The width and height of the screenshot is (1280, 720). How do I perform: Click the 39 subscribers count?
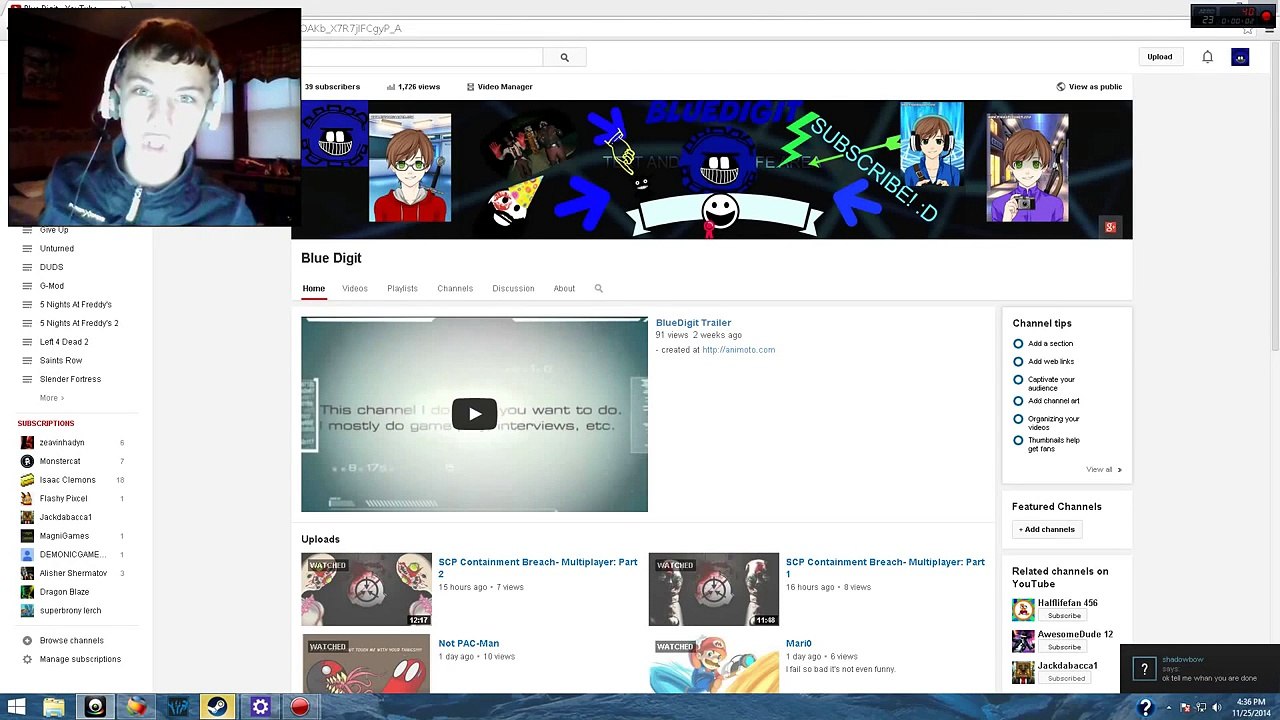[x=332, y=87]
